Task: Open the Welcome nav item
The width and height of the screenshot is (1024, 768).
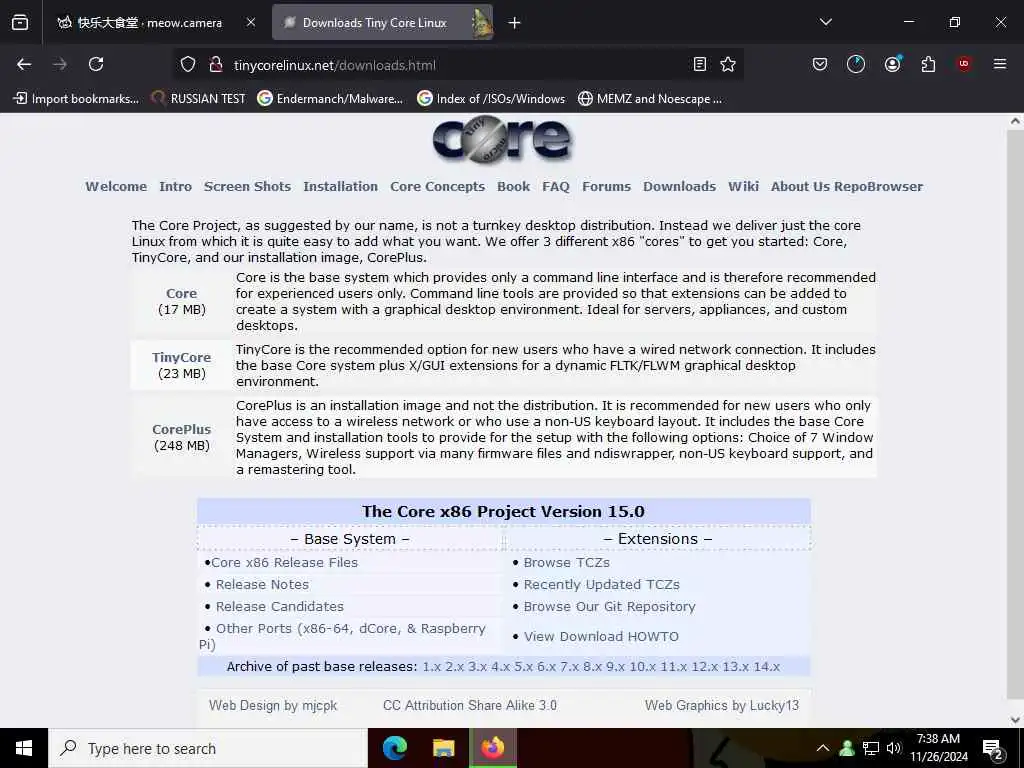Action: pyautogui.click(x=116, y=187)
